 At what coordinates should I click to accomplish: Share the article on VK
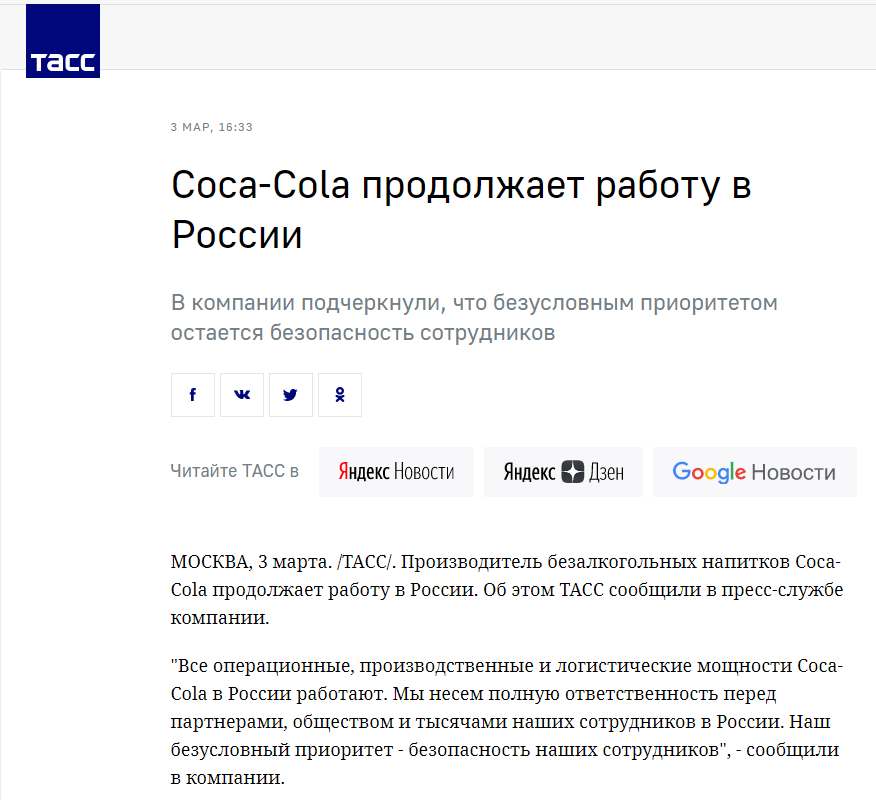pos(242,395)
